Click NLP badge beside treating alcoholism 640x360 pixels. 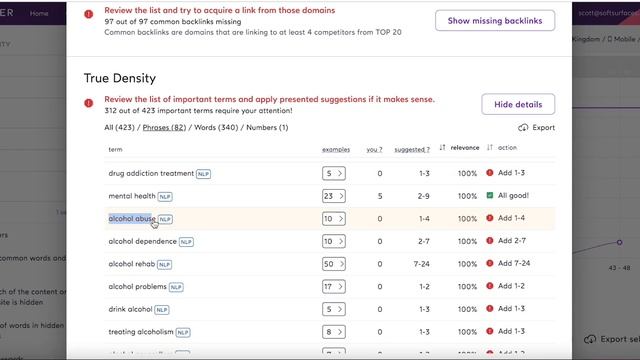[183, 333]
